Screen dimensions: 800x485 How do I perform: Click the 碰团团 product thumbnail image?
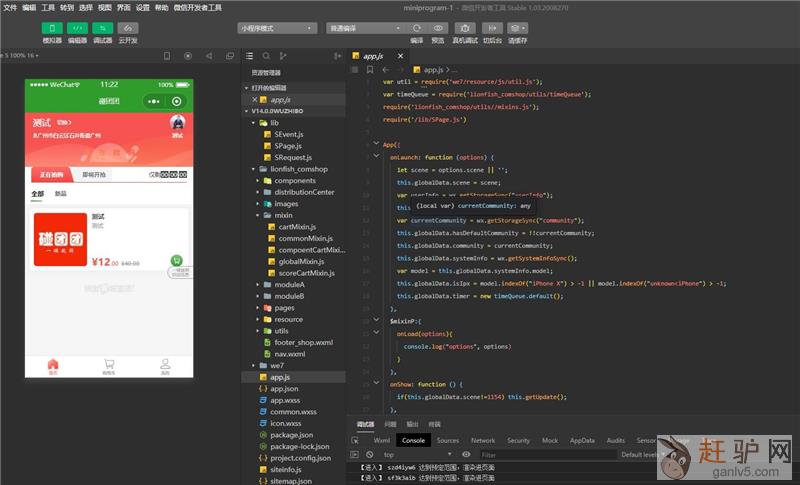click(60, 239)
